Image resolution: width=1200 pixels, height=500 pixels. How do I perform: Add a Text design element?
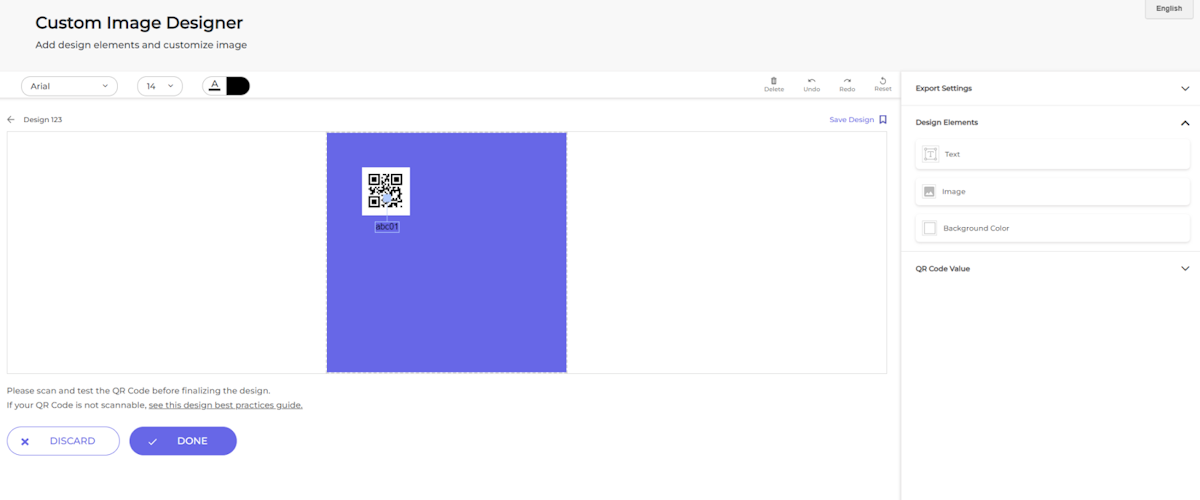(x=1053, y=154)
